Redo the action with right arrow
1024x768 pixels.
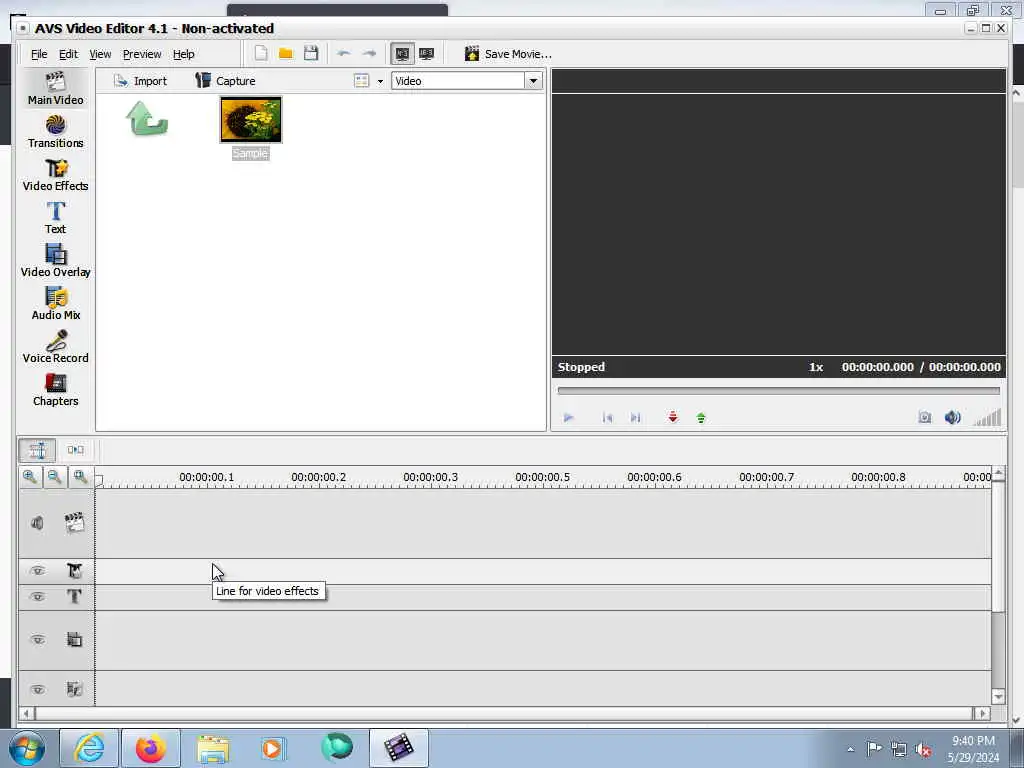(369, 54)
